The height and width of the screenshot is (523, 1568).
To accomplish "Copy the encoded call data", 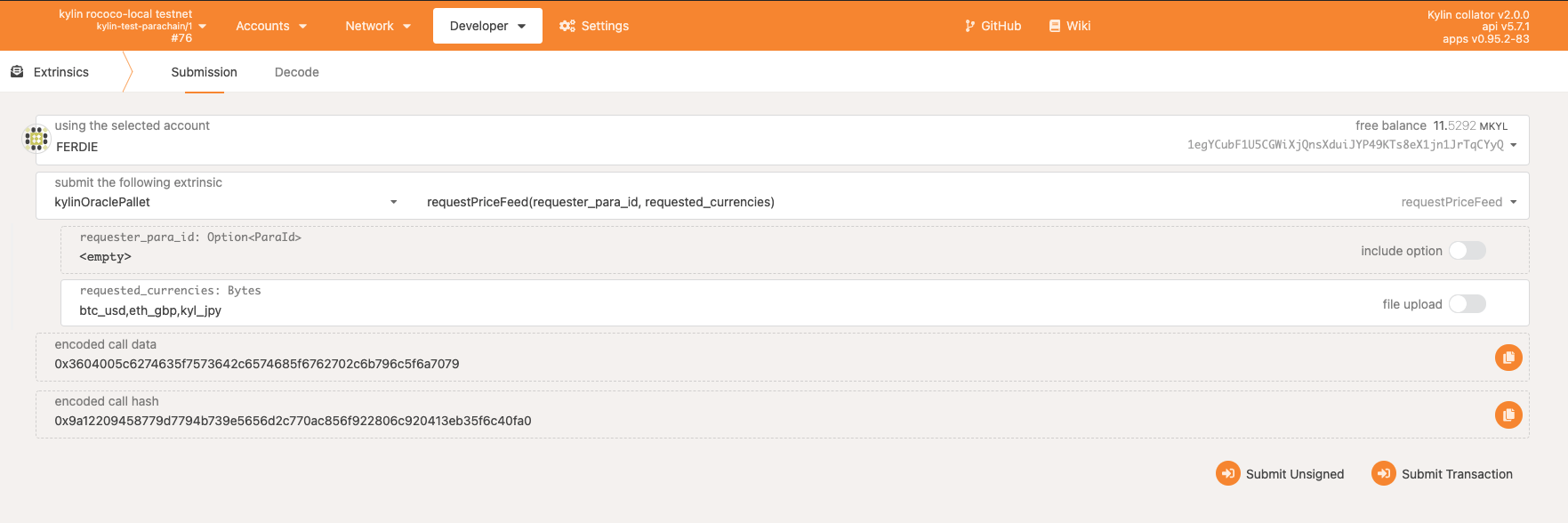I will pos(1508,358).
